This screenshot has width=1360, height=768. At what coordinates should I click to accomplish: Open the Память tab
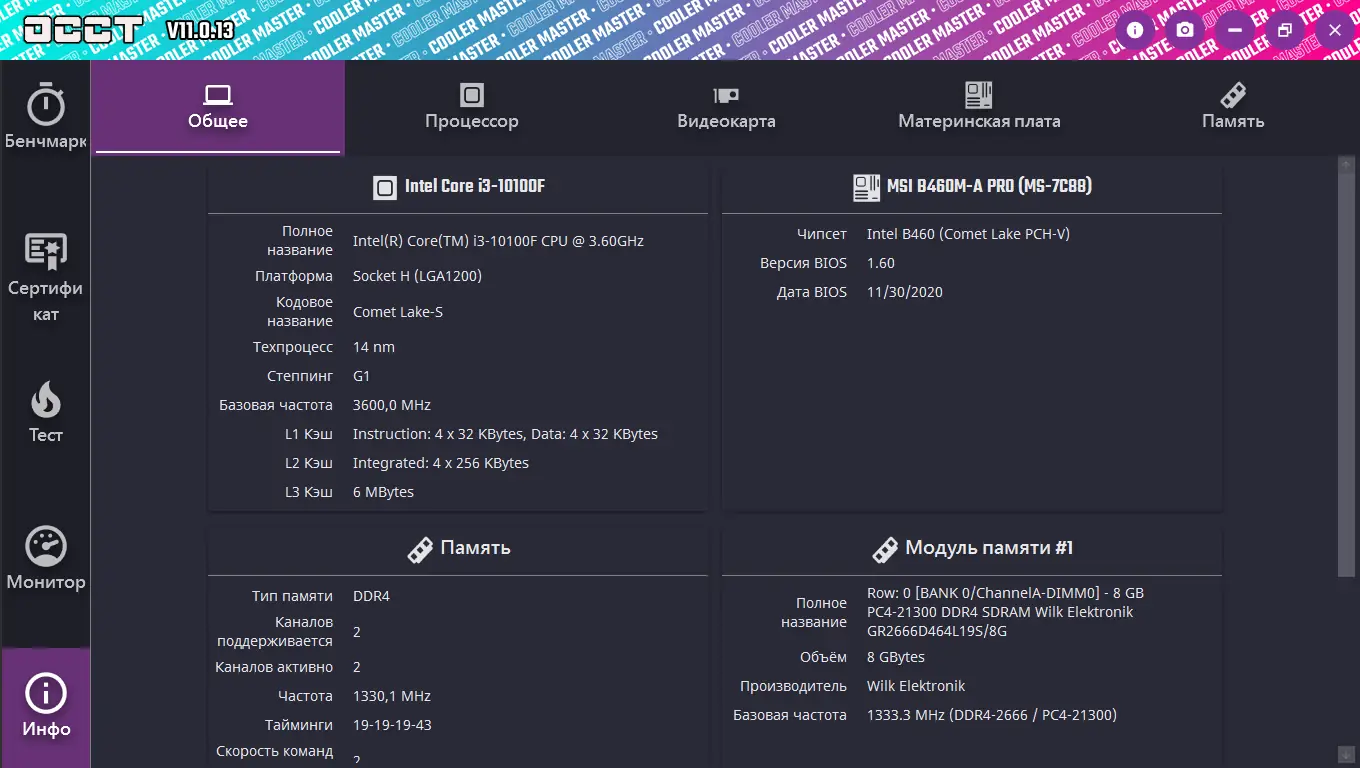coord(1233,107)
